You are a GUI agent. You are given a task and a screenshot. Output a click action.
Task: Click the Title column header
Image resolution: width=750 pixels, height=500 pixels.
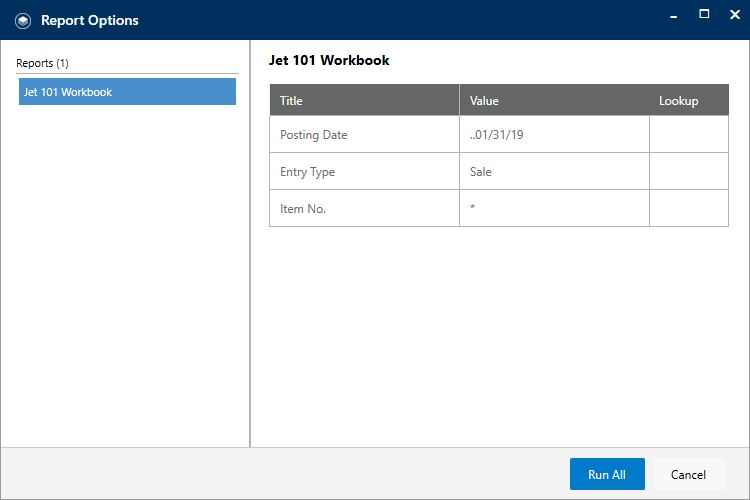(x=364, y=100)
